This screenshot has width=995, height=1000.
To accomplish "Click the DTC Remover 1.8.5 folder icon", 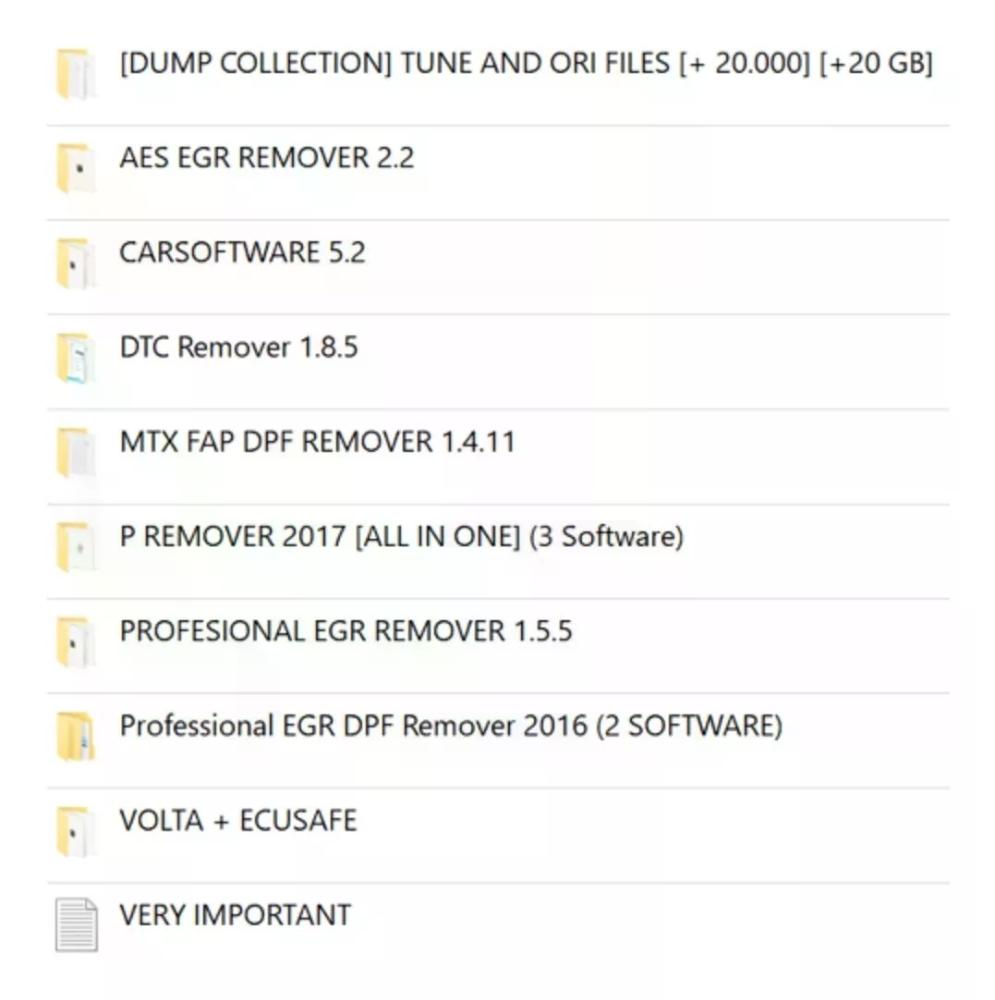I will click(76, 357).
